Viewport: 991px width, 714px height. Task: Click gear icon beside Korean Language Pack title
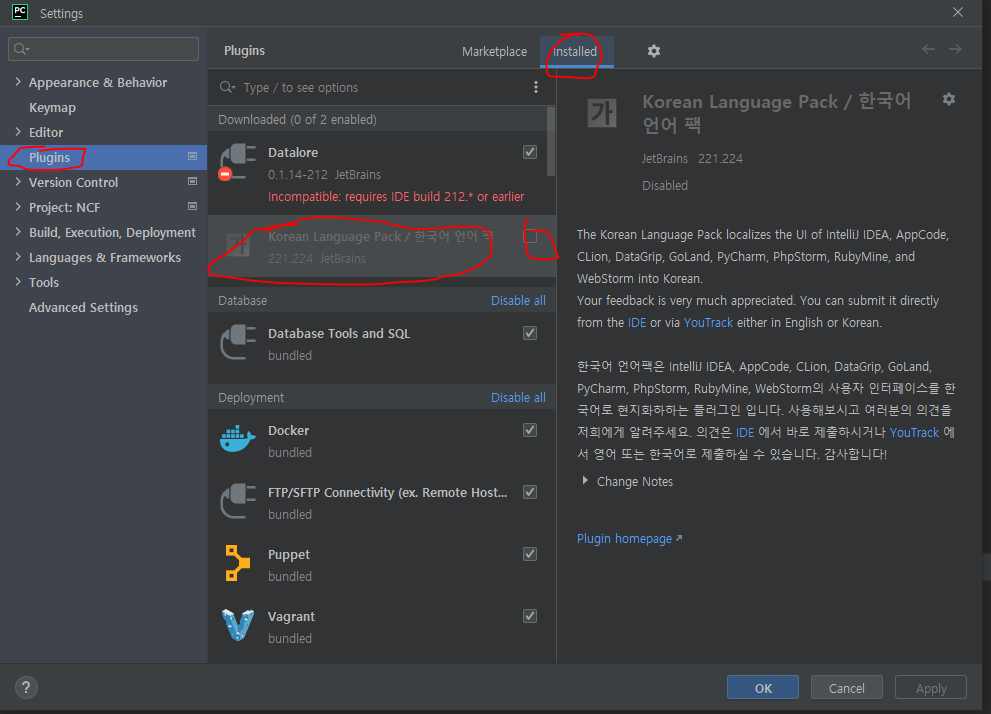949,99
